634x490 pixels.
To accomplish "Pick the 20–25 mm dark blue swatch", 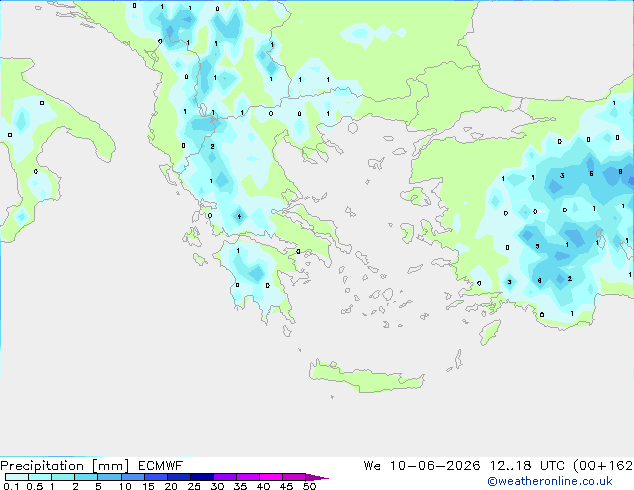I will click(x=178, y=477).
